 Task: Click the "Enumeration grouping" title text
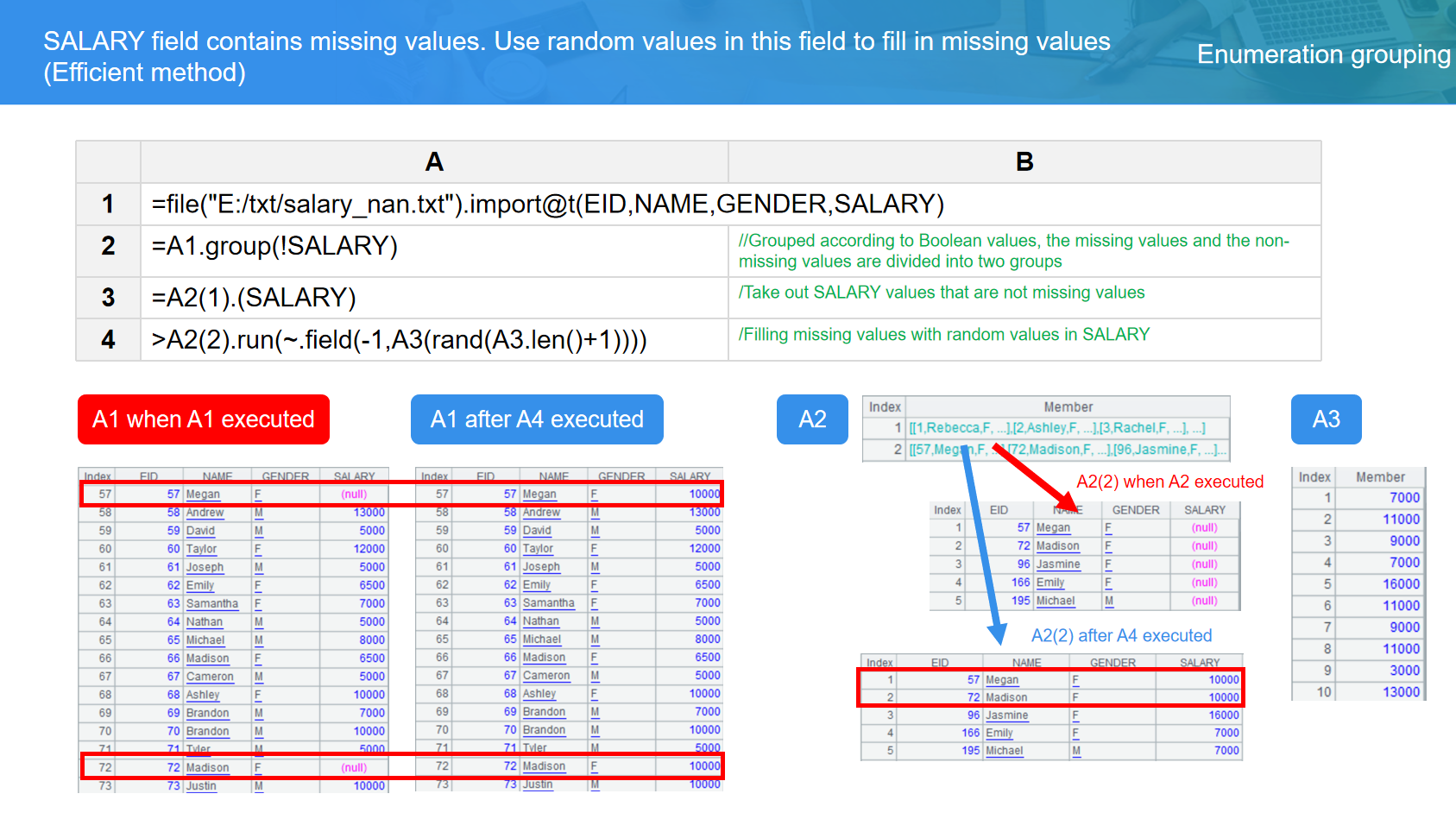pos(1323,54)
